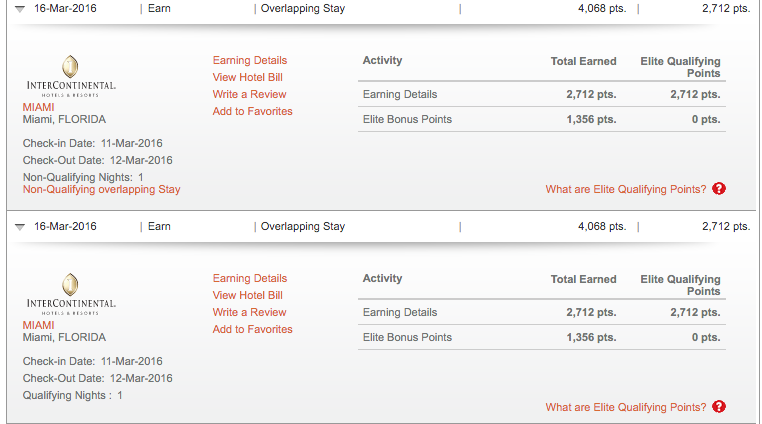The height and width of the screenshot is (424, 762).
Task: Click 'What are Elite Qualifying Points?' in qualifying-nights stay
Action: pos(625,407)
